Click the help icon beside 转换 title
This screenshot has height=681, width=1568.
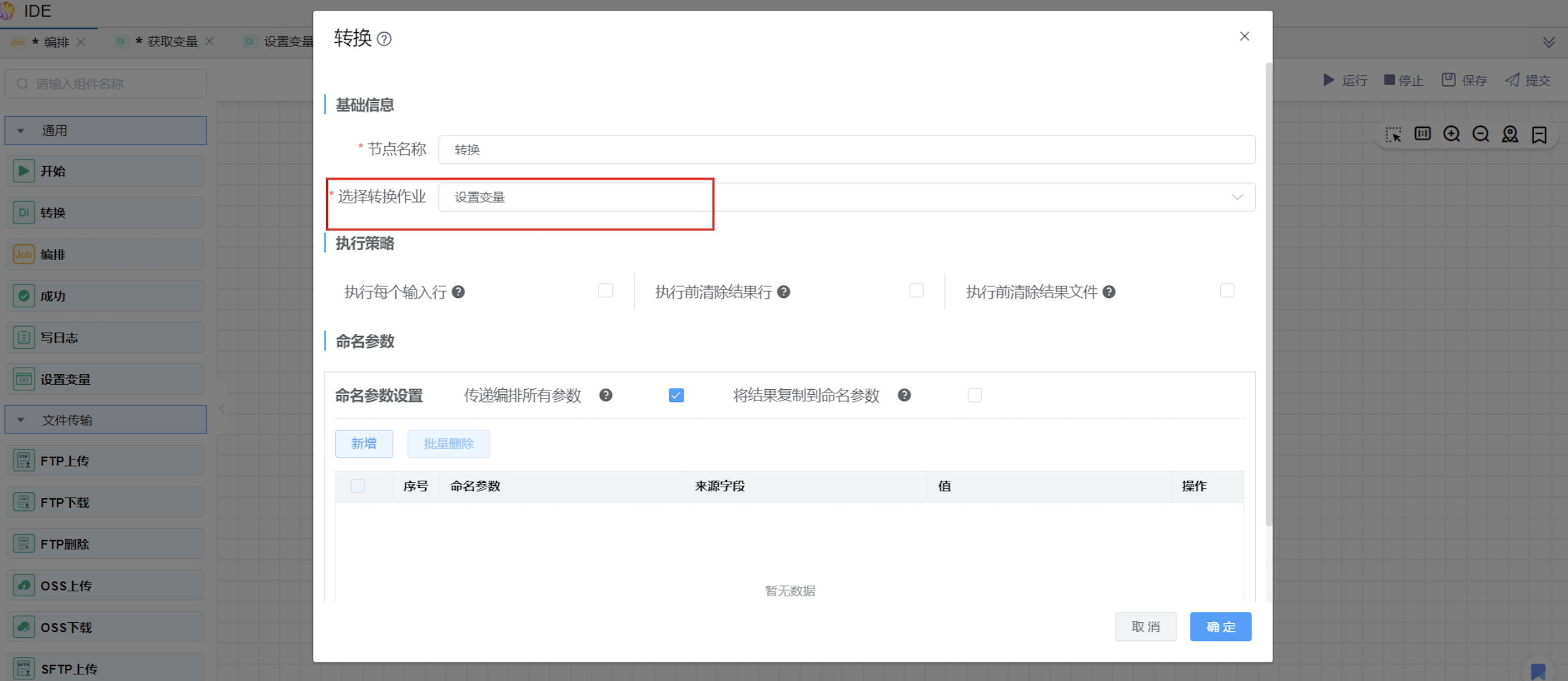(x=384, y=39)
